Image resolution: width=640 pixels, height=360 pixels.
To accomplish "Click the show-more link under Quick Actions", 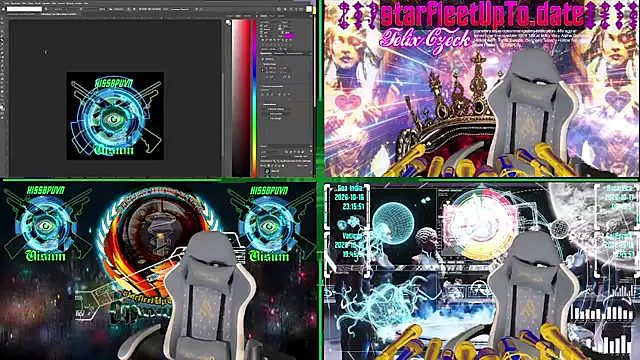I will tap(276, 118).
